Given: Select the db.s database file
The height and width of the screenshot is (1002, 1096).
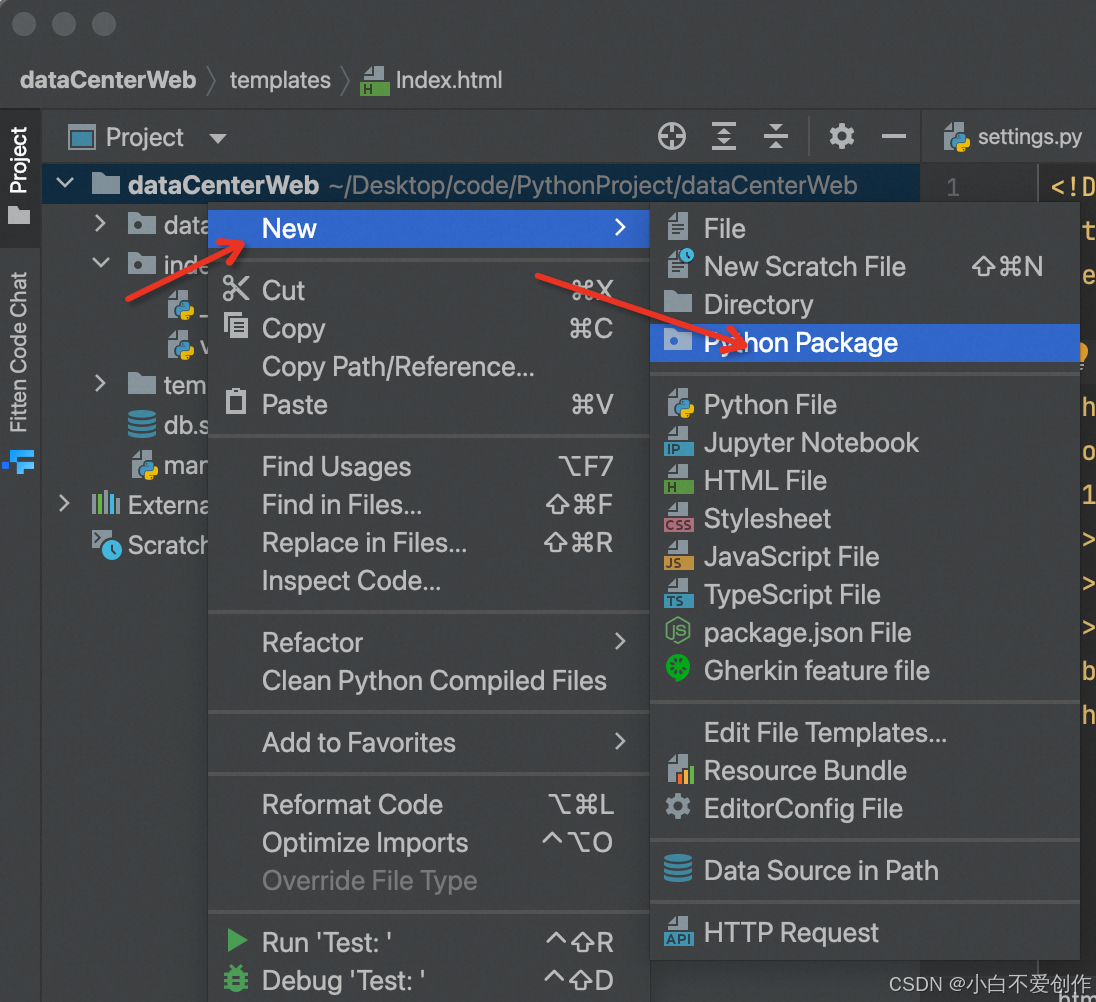Looking at the screenshot, I should pyautogui.click(x=168, y=424).
